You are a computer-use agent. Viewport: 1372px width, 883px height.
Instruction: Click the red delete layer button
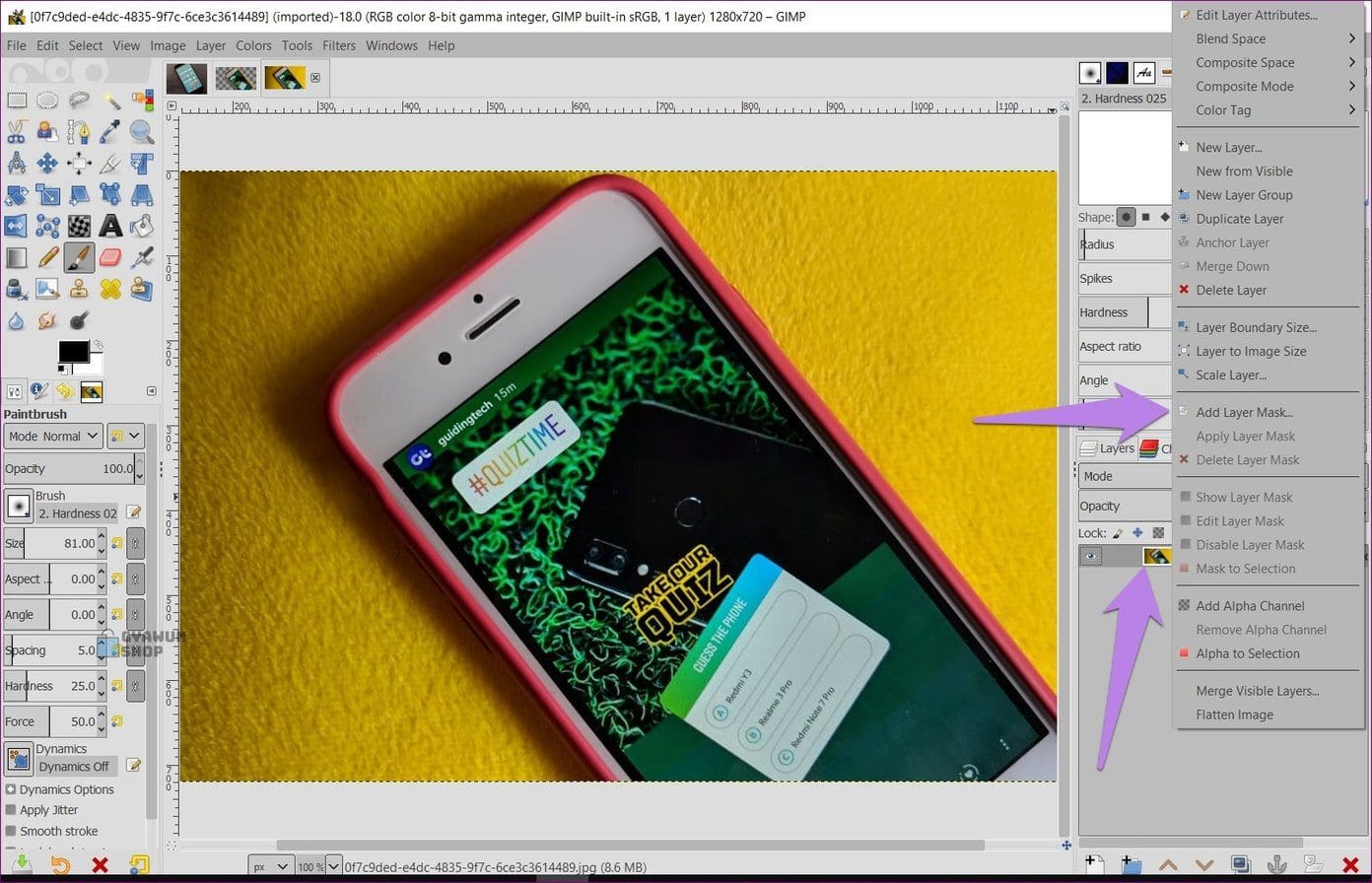(x=1350, y=865)
